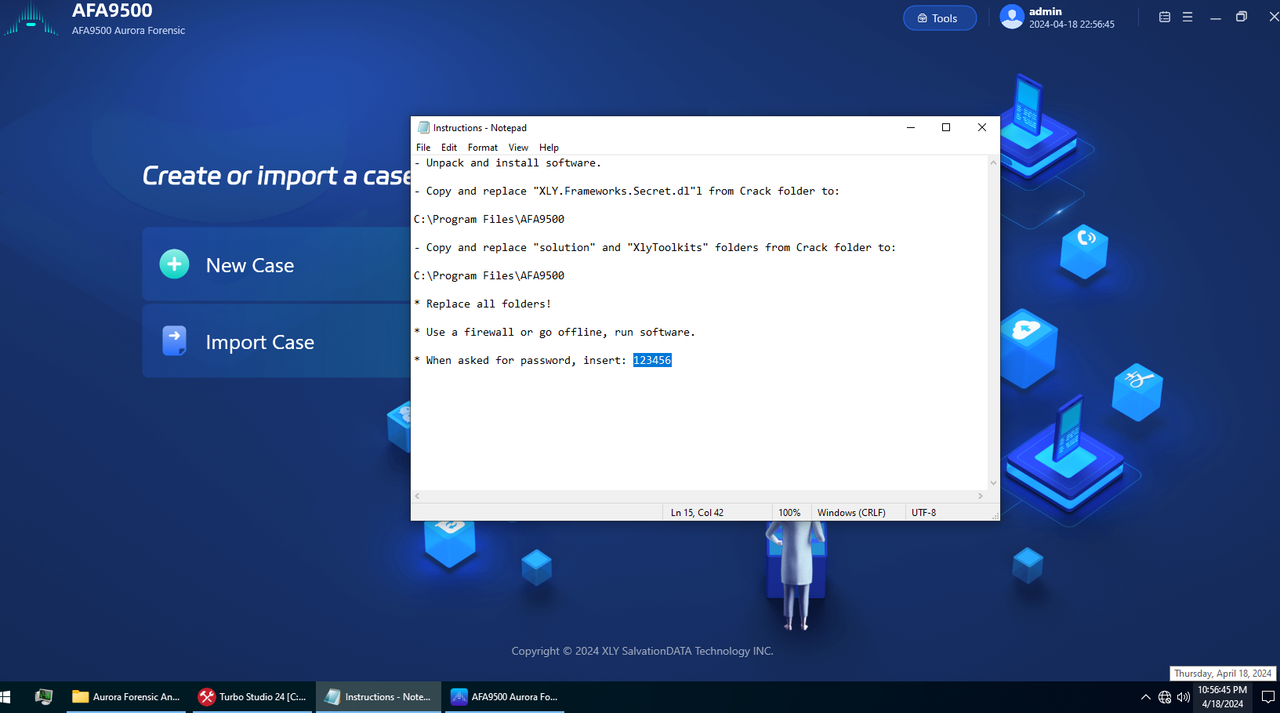Click the admin user avatar icon
Screen dimensions: 1280x713
tap(1012, 17)
